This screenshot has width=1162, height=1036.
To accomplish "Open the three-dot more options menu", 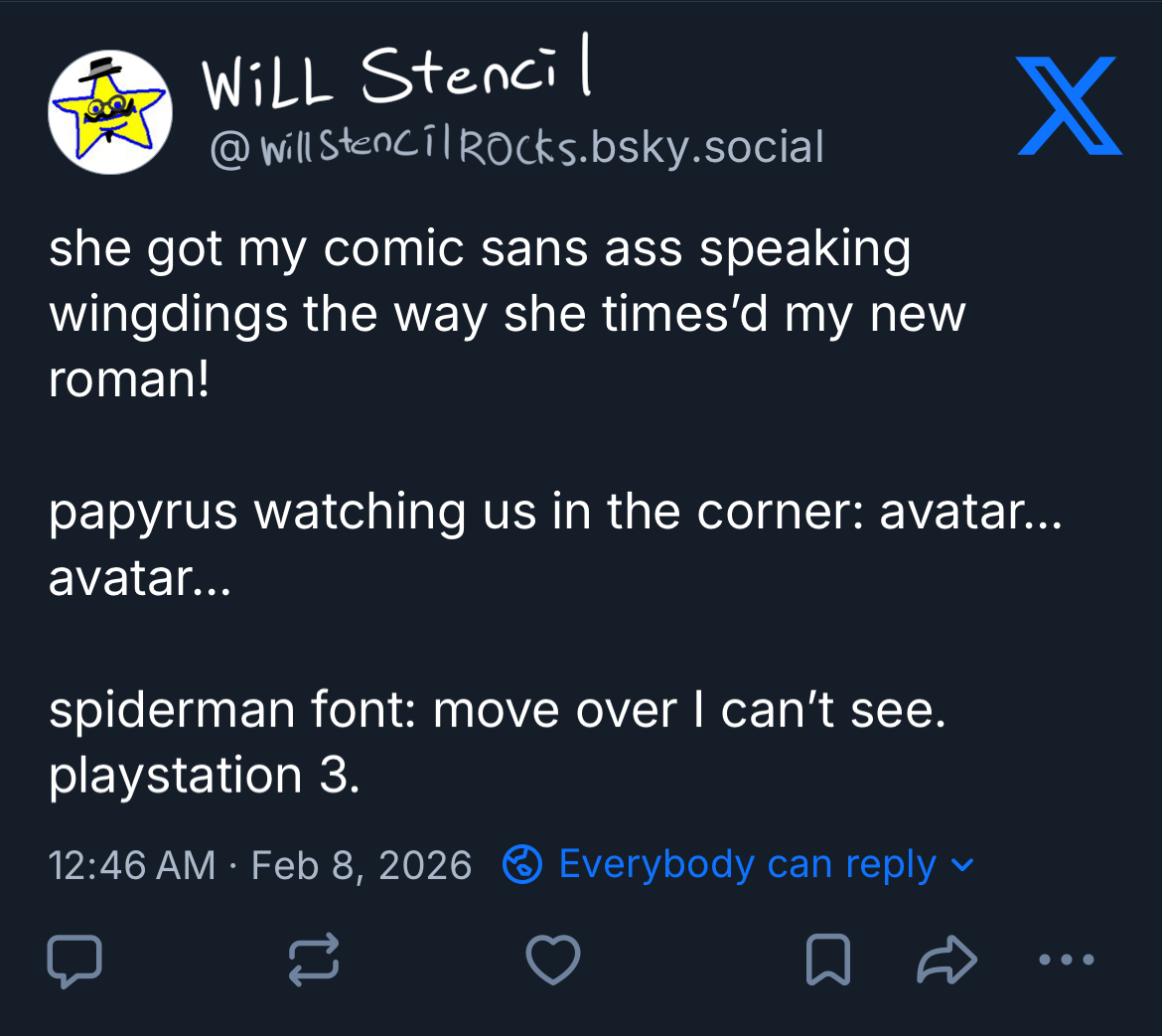I will pos(1066,961).
